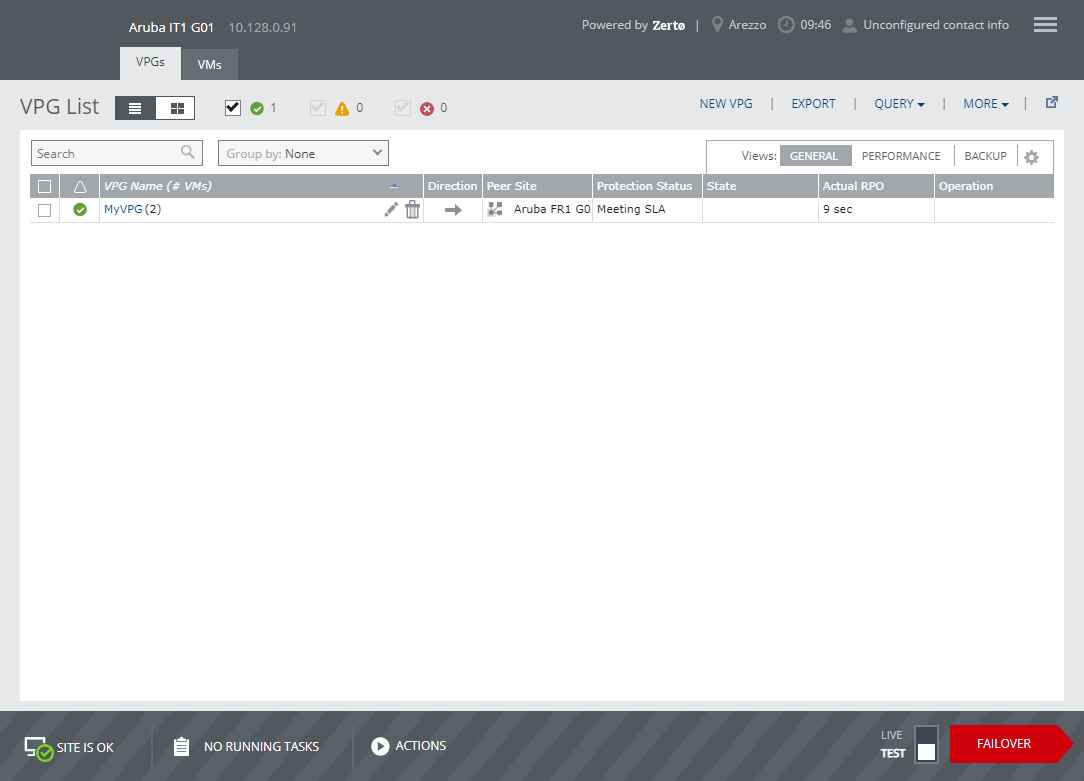Switch to grid view layout

(176, 109)
